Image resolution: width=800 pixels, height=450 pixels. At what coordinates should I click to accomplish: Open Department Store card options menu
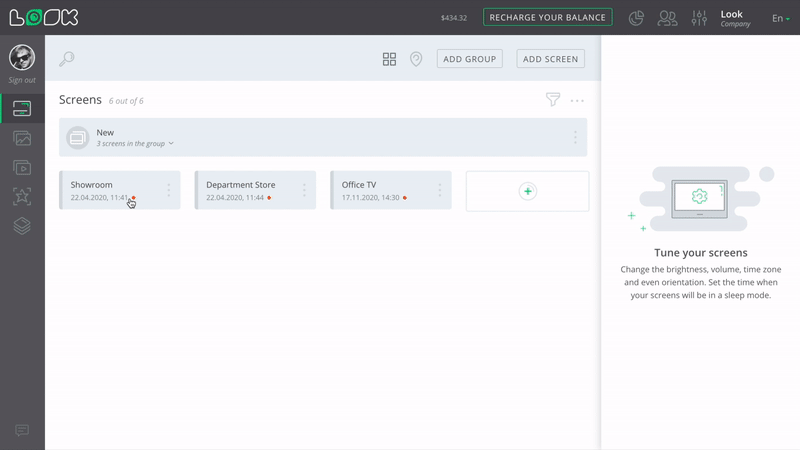(x=304, y=190)
